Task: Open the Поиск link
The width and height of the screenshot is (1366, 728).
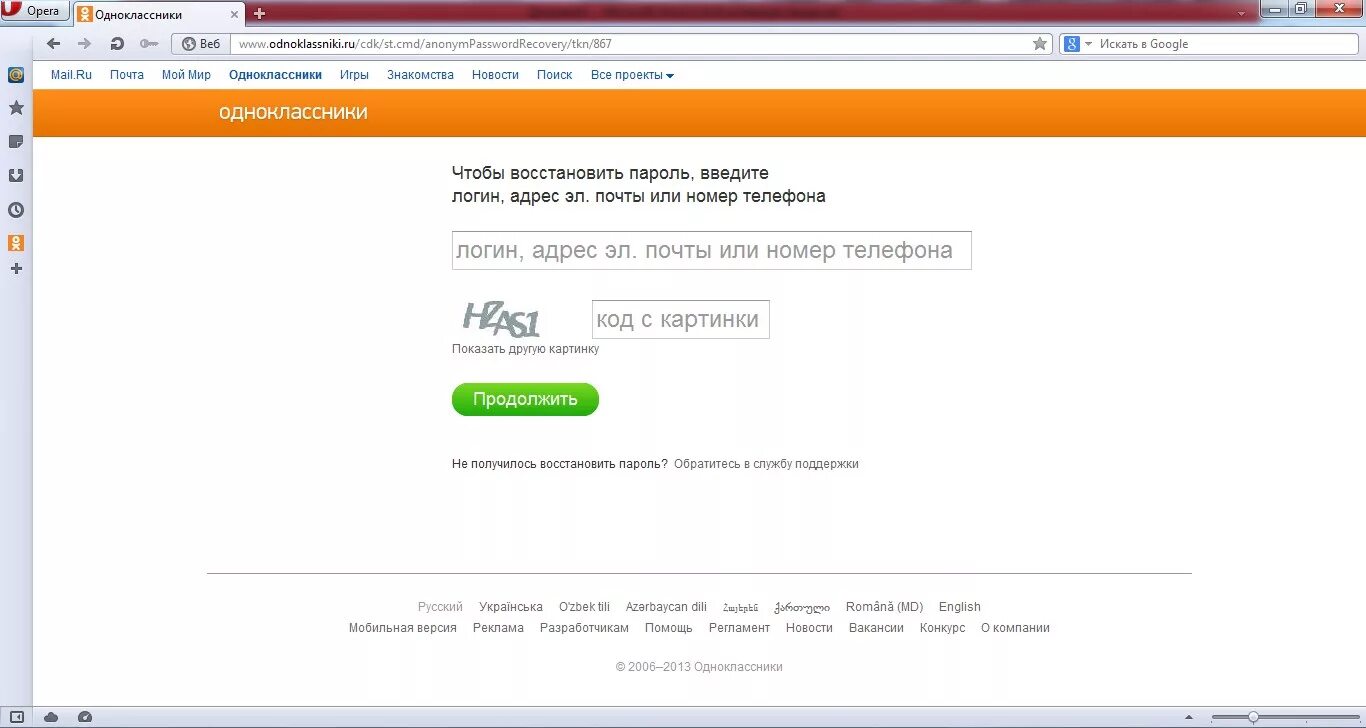Action: tap(554, 75)
